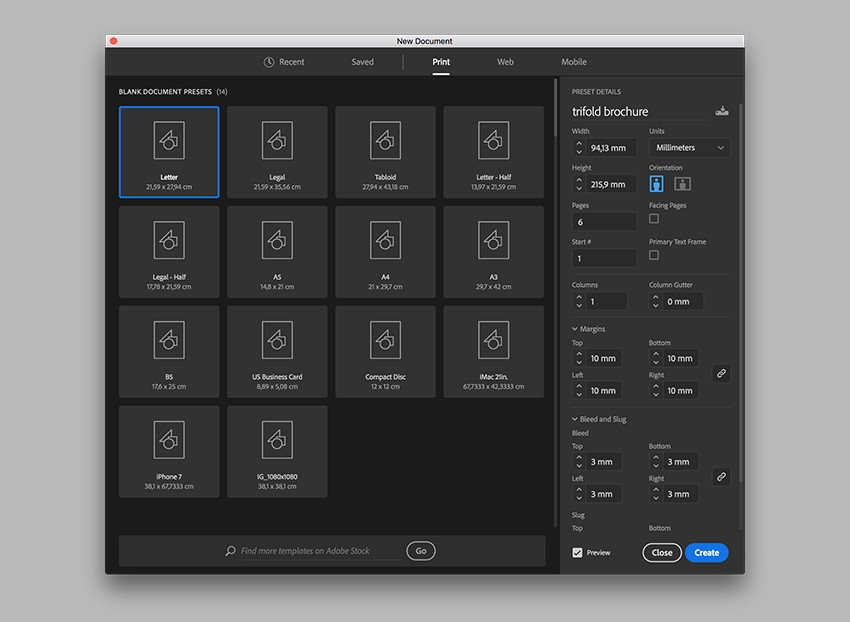The width and height of the screenshot is (850, 622).
Task: Select the A4 preset icon
Action: pos(385,240)
